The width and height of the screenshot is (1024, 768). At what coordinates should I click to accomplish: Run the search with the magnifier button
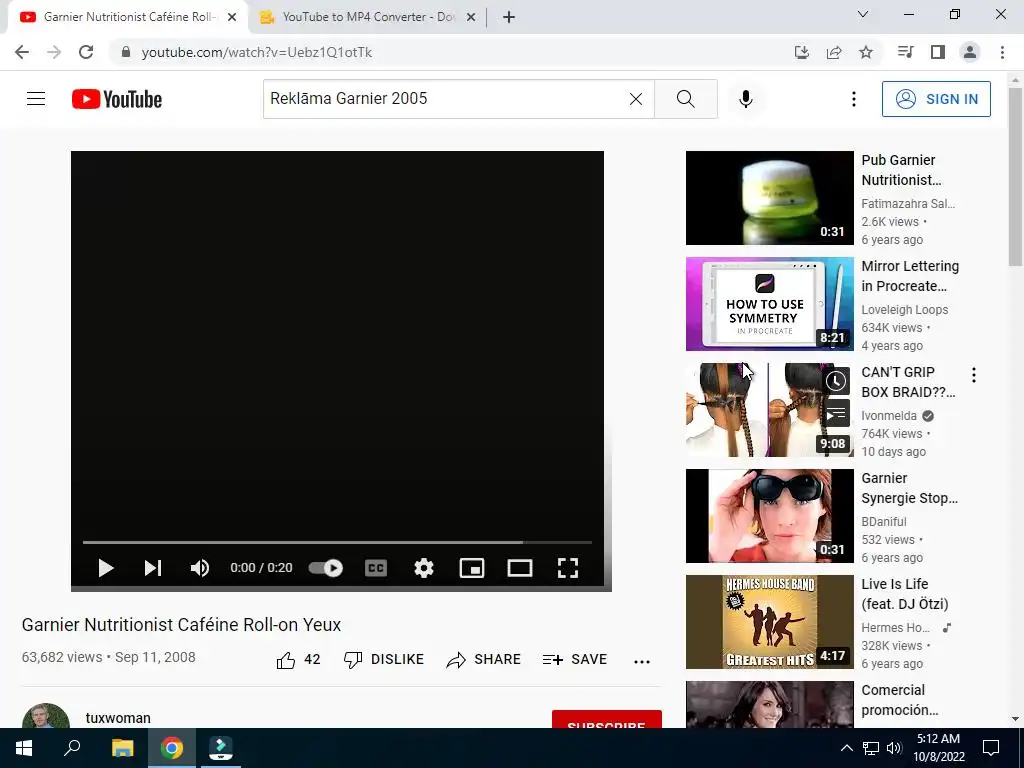(686, 99)
